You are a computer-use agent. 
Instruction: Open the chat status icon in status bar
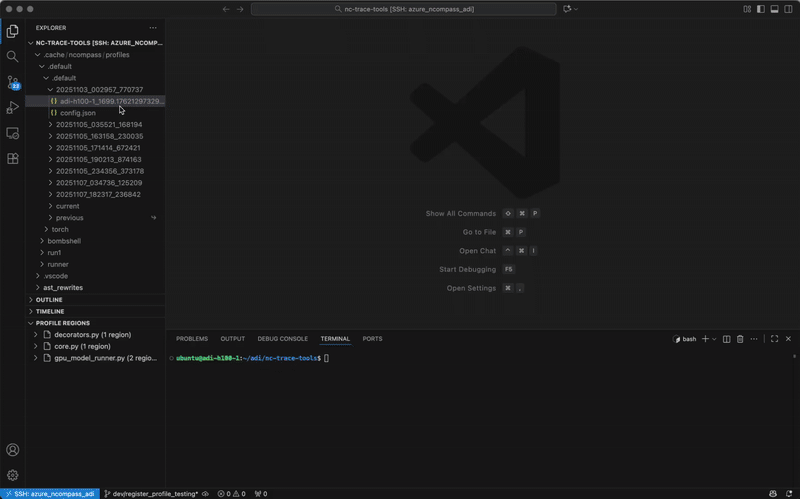pyautogui.click(x=773, y=493)
